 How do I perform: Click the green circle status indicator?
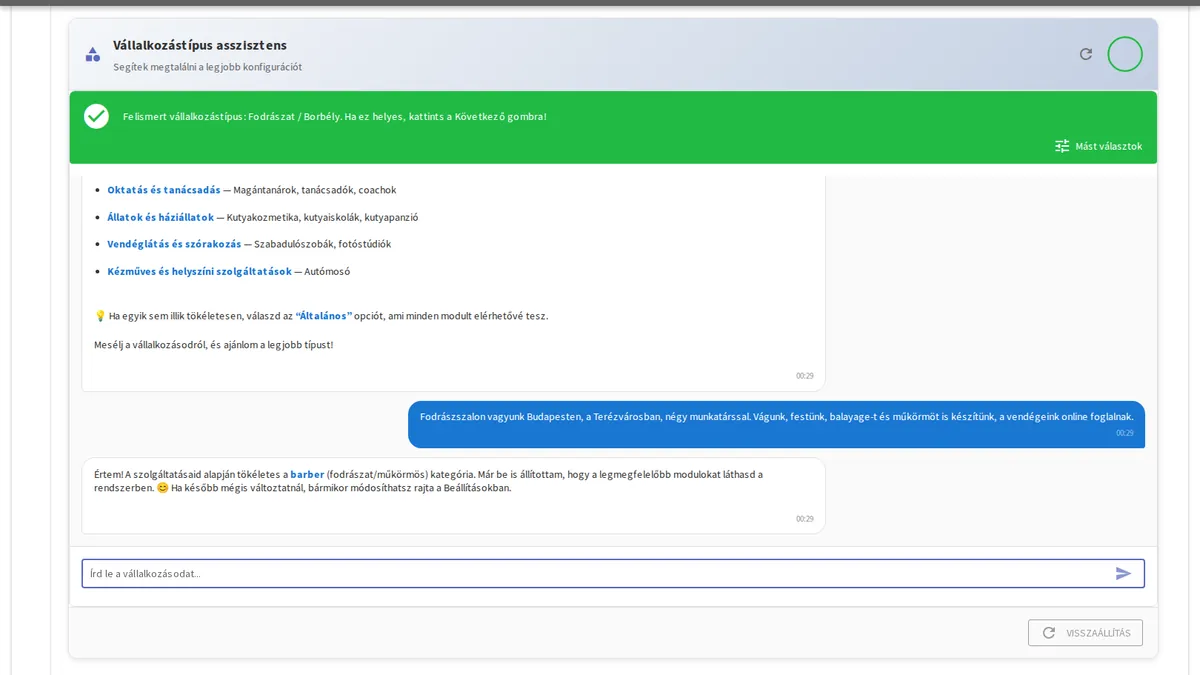tap(1125, 54)
